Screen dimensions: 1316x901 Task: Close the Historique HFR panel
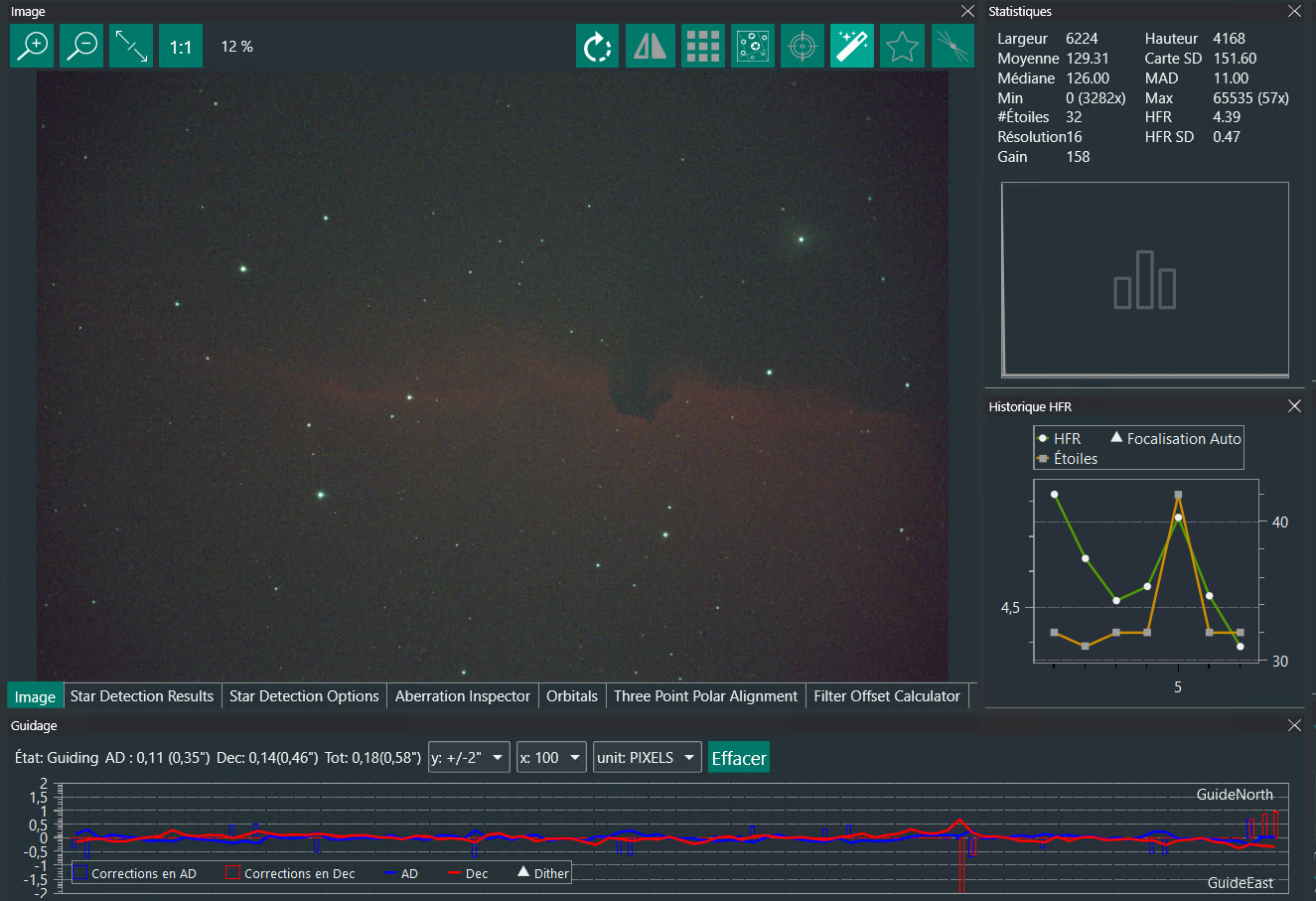(x=1294, y=406)
